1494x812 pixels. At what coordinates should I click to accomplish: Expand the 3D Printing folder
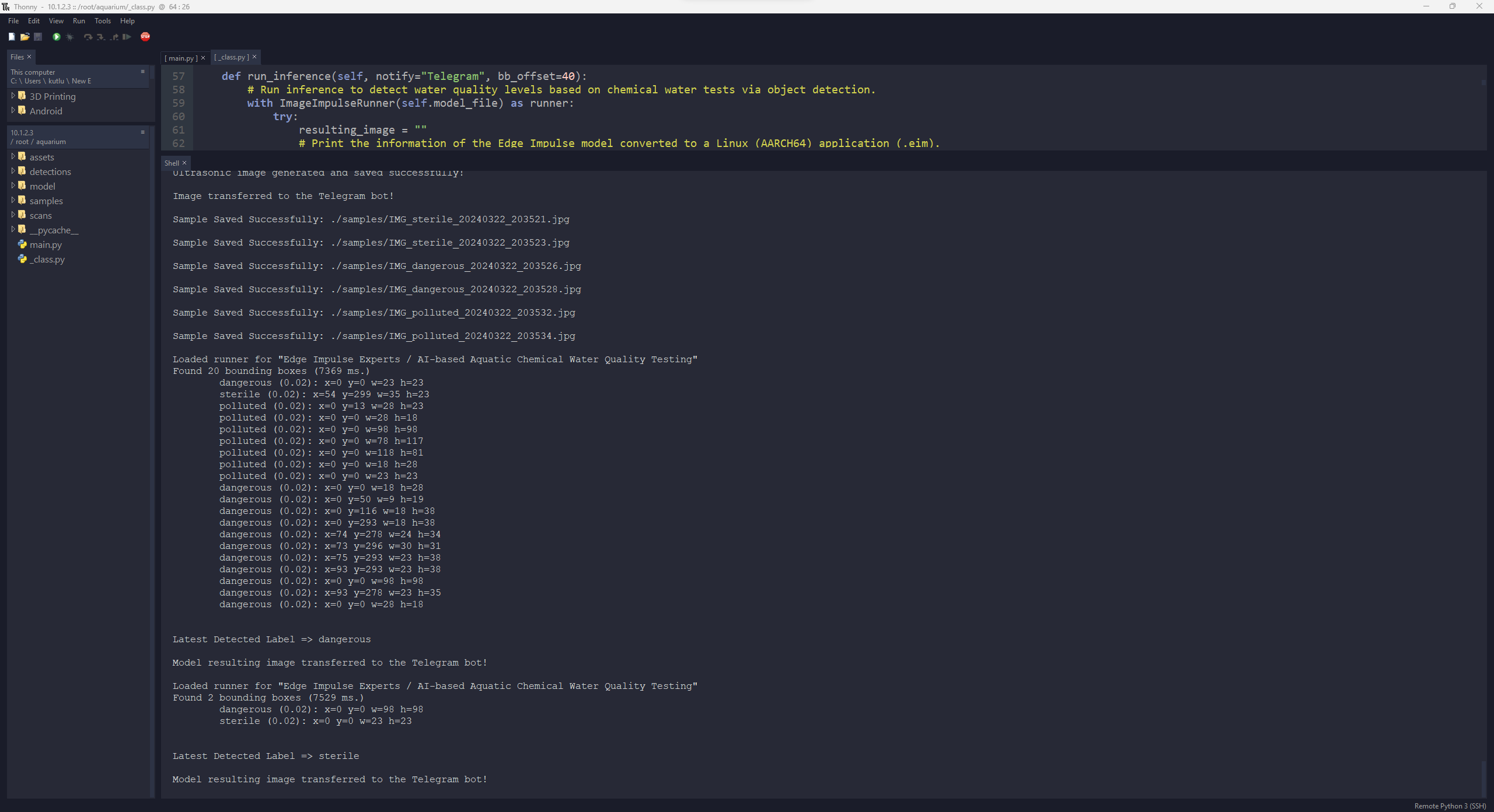point(13,96)
